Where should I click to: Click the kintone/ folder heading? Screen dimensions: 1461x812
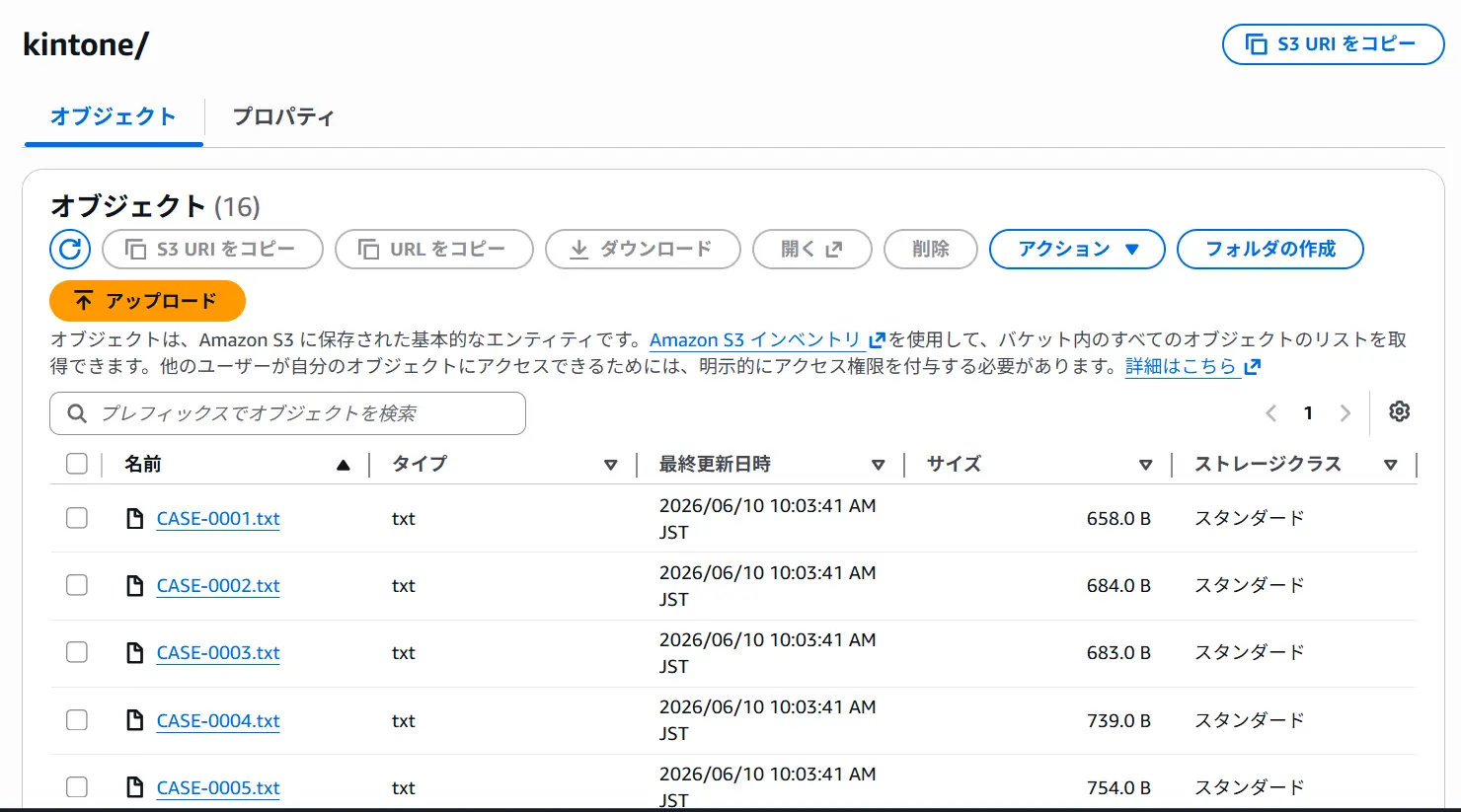pyautogui.click(x=86, y=44)
